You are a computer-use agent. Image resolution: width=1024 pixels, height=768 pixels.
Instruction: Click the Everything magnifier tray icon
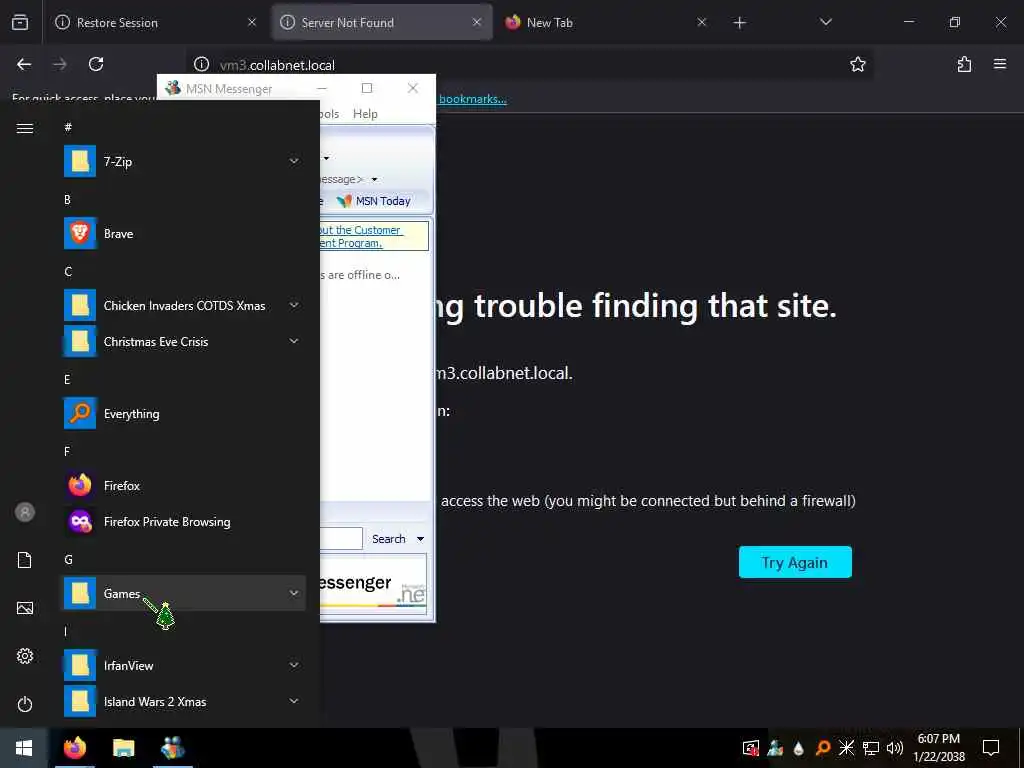tap(823, 748)
